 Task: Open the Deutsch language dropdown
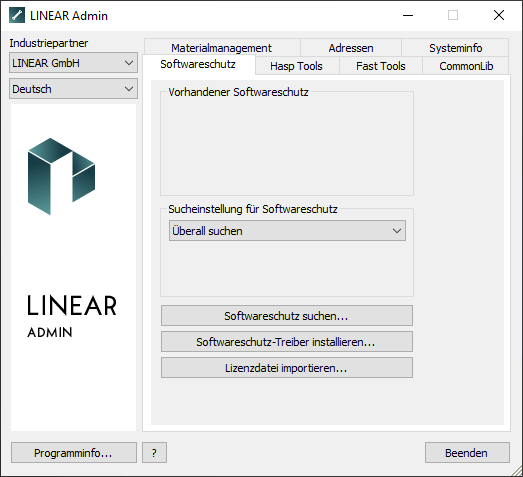73,89
